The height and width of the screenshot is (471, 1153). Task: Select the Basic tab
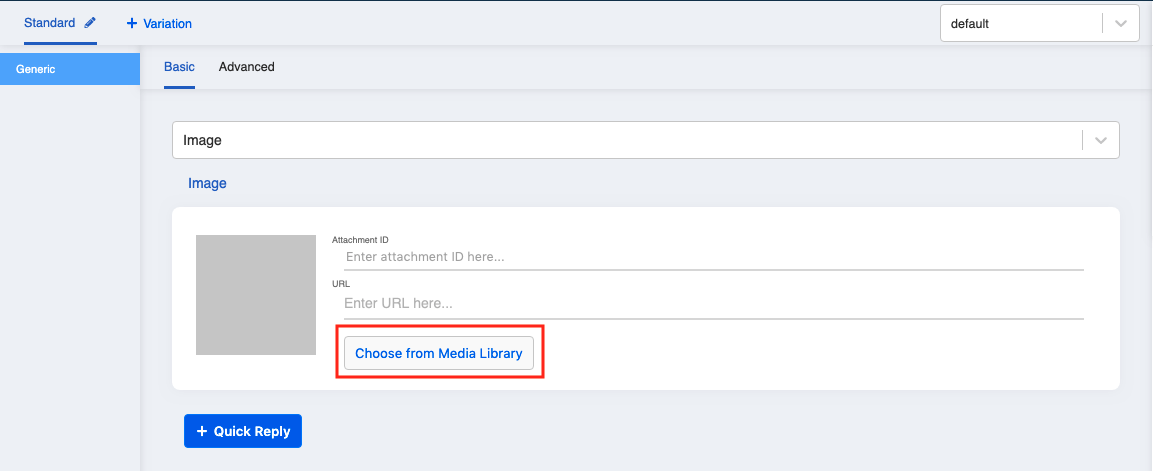coord(179,67)
